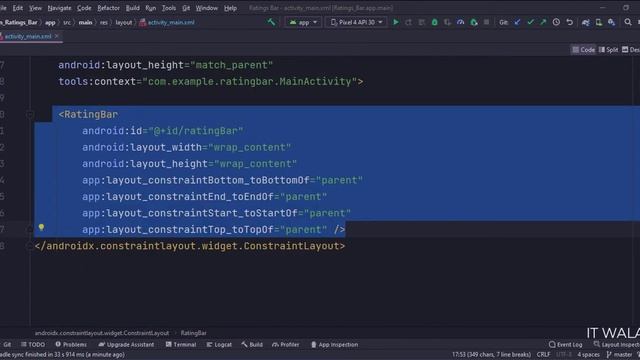Screen dimensions: 640x360
Task: Click the res breadcrumb in the navigation bar
Action: [104, 22]
